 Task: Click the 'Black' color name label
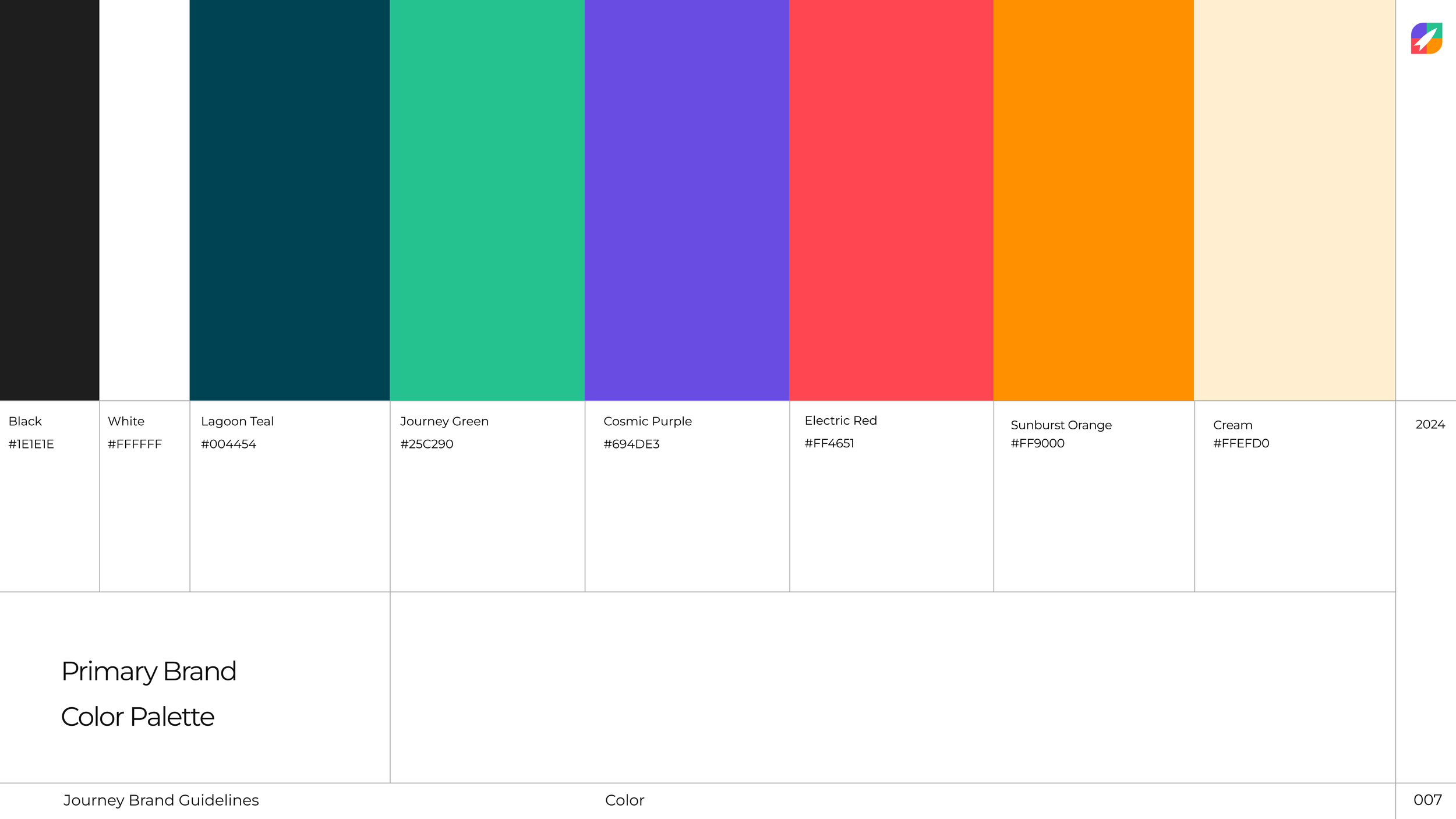point(25,421)
